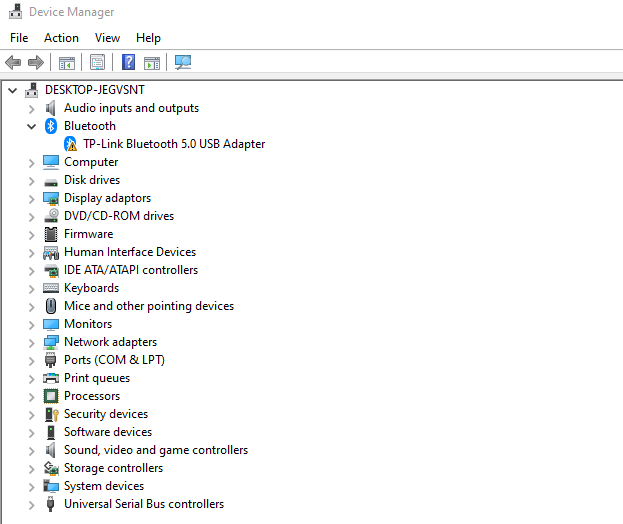Open the Properties toolbar icon

click(97, 62)
